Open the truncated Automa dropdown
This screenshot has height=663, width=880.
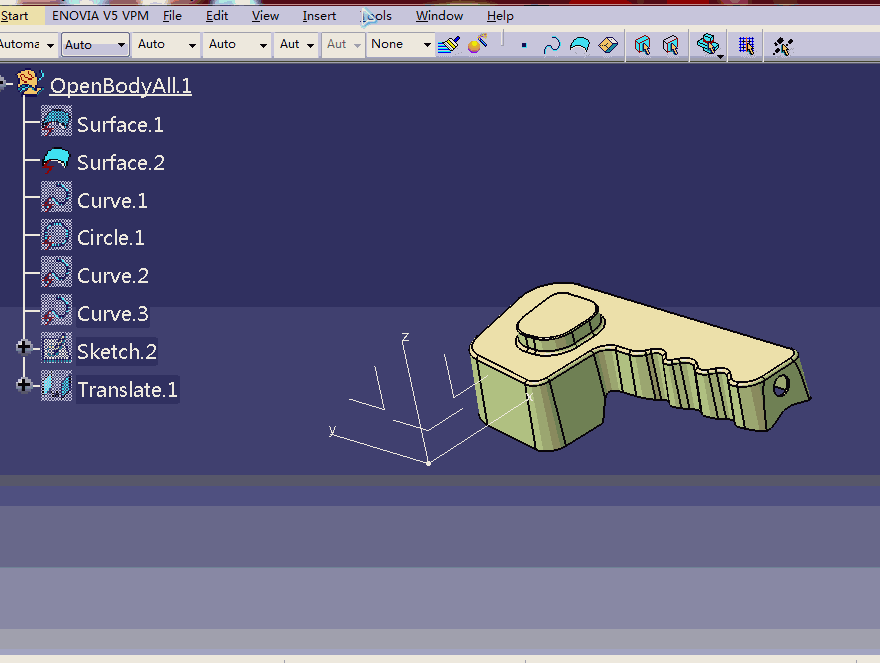pyautogui.click(x=50, y=45)
